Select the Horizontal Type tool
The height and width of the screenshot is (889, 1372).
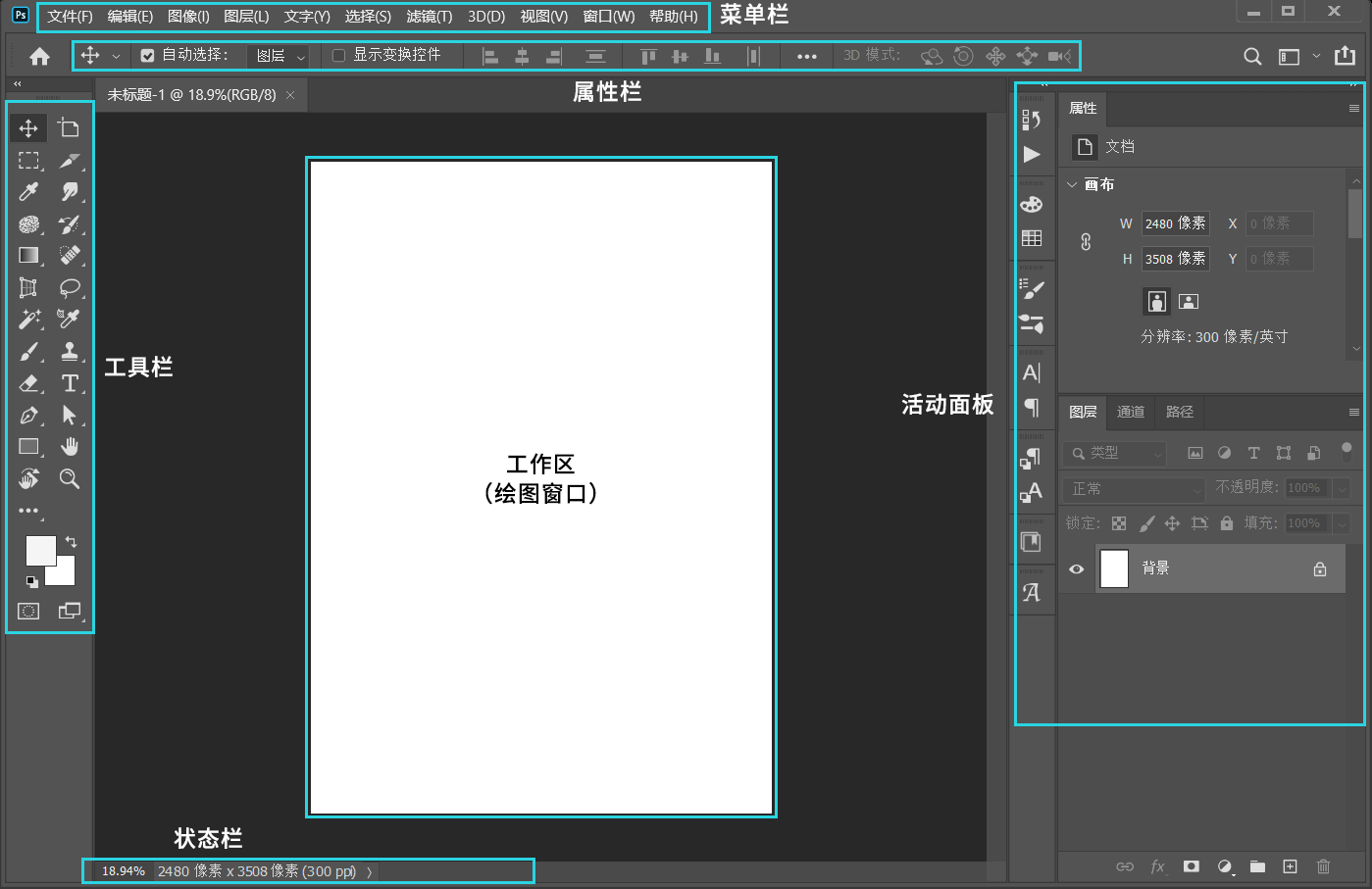[x=69, y=383]
